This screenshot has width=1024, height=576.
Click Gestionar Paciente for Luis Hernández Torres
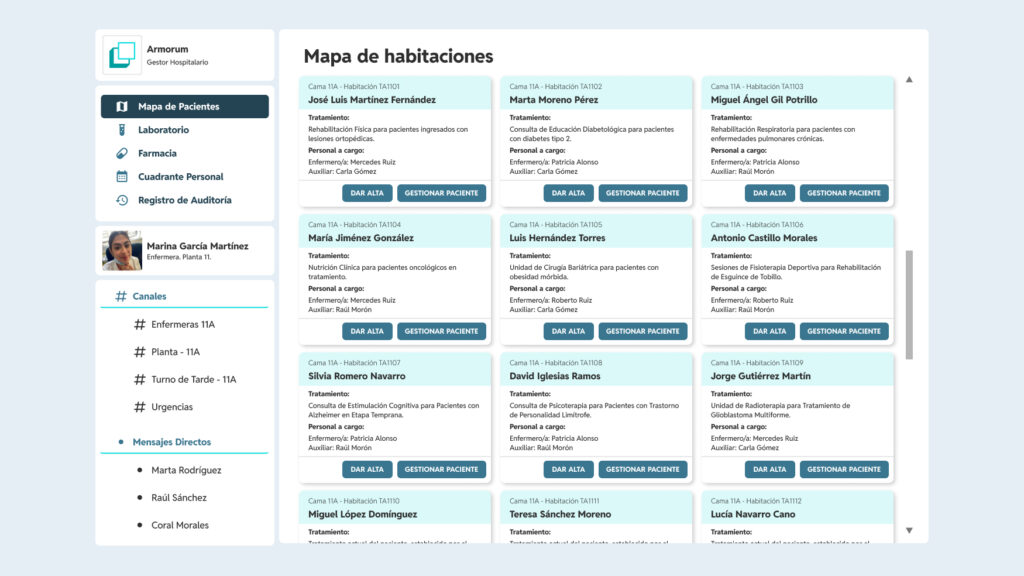point(643,331)
